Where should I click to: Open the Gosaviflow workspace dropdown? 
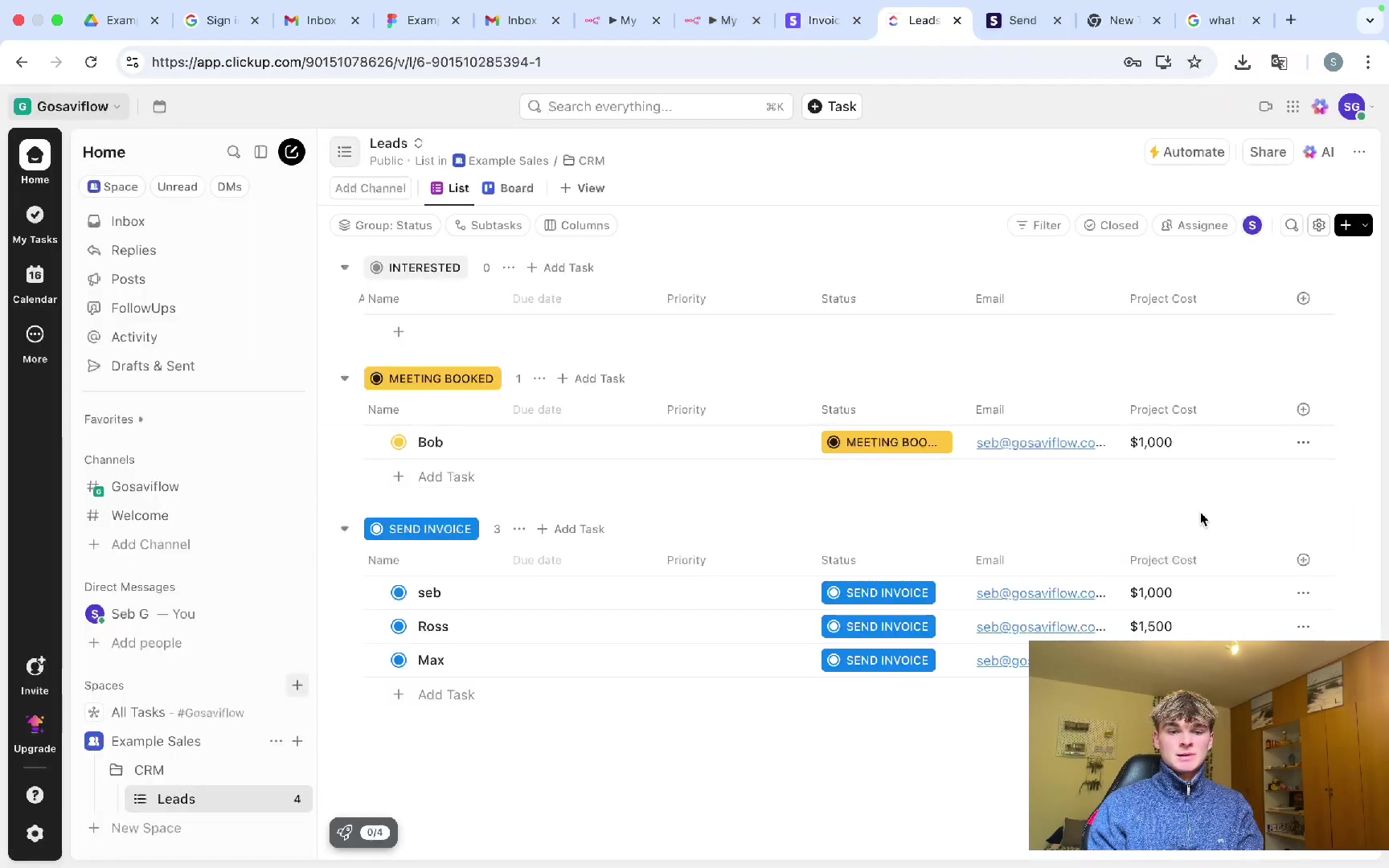pyautogui.click(x=68, y=106)
